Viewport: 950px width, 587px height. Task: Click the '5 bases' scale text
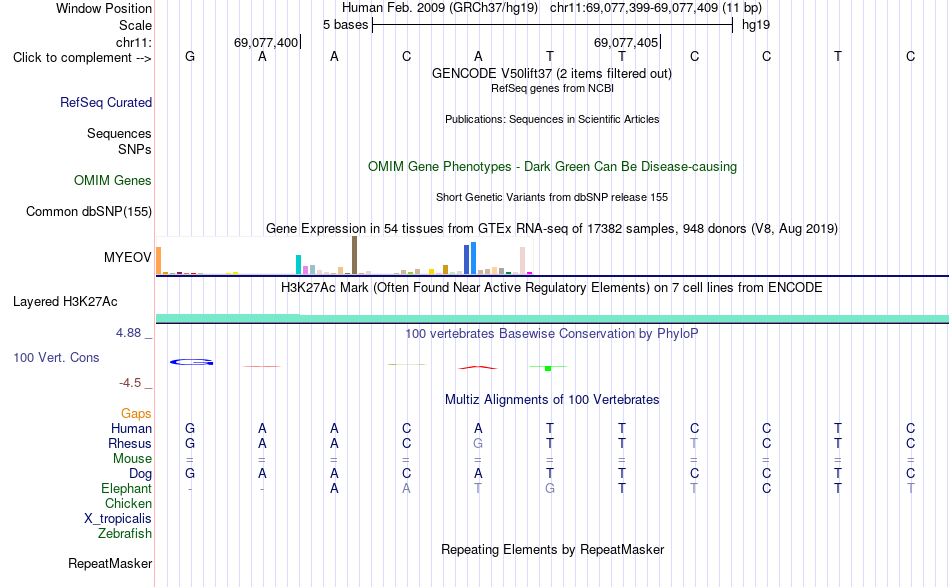point(345,25)
